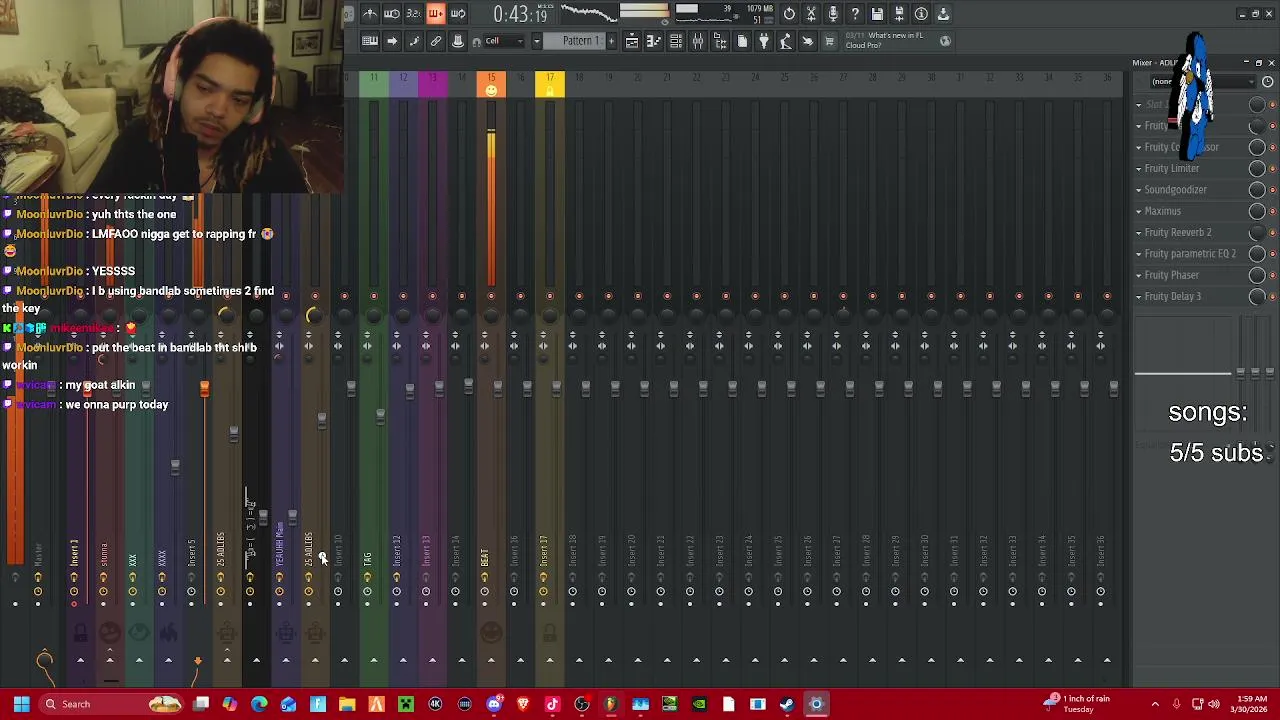Click the download/export icon in top toolbar

pos(943,14)
